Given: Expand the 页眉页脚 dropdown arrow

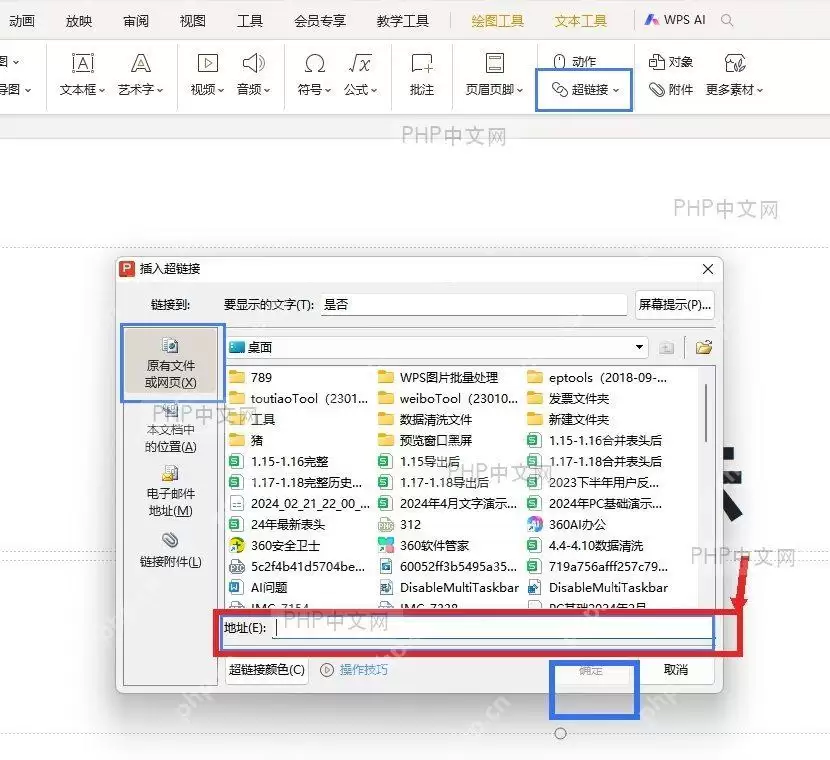Looking at the screenshot, I should tap(520, 91).
